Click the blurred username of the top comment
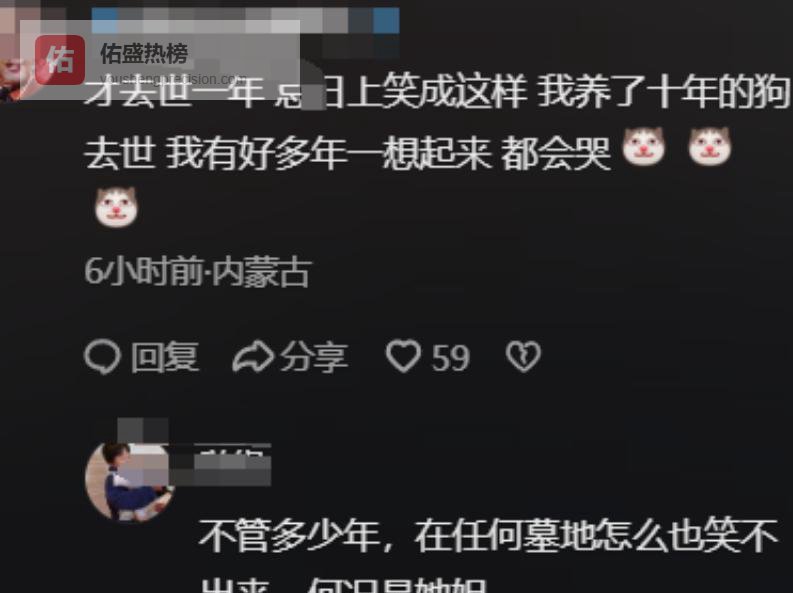 (246, 20)
